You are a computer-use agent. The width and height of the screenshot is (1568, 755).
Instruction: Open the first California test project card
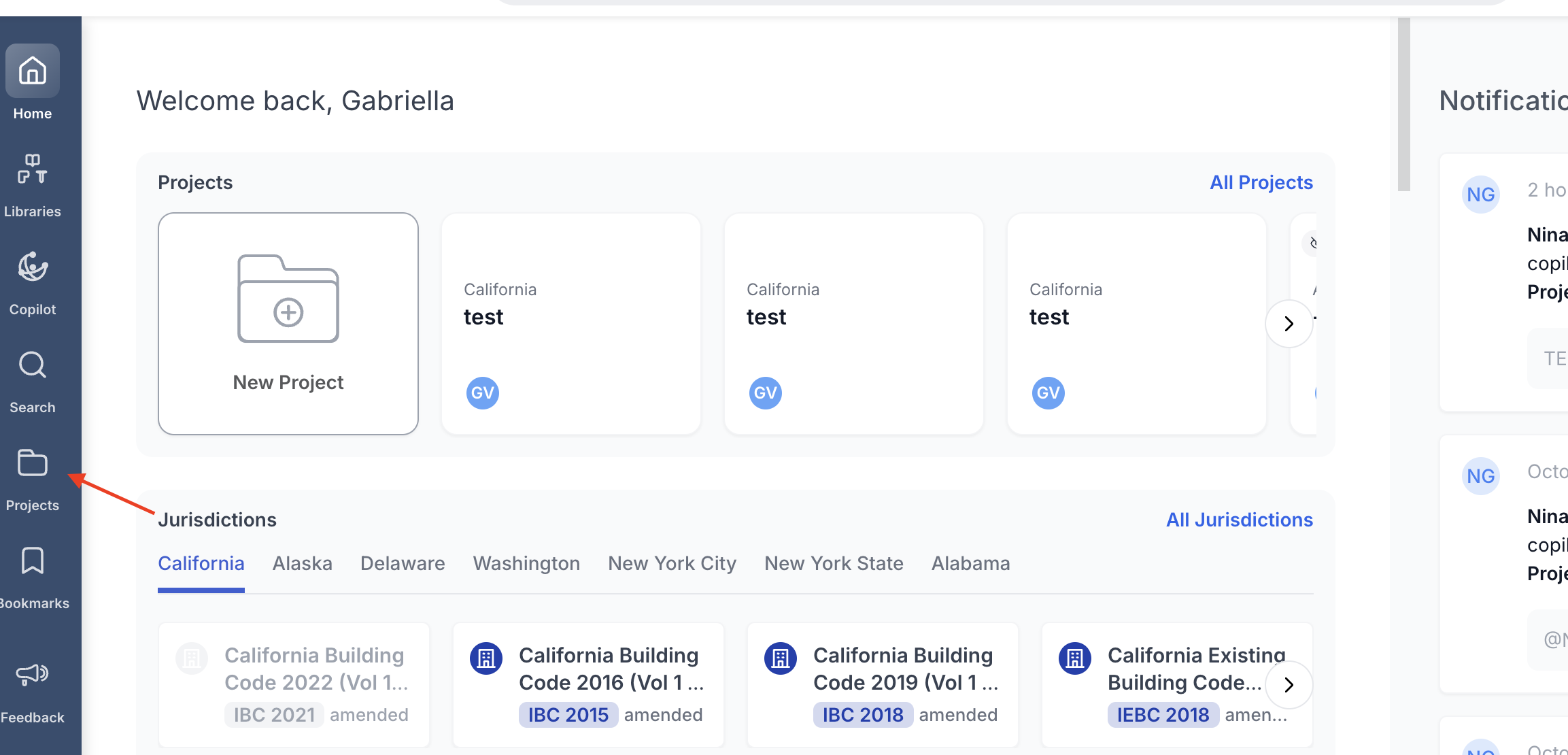tap(570, 324)
